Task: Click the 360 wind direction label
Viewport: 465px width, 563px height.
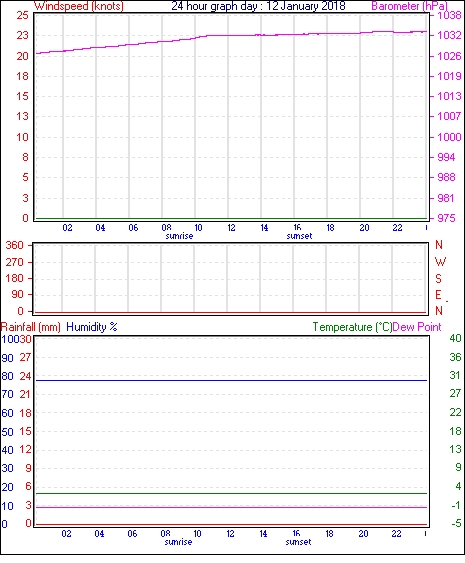Action: pyautogui.click(x=14, y=245)
